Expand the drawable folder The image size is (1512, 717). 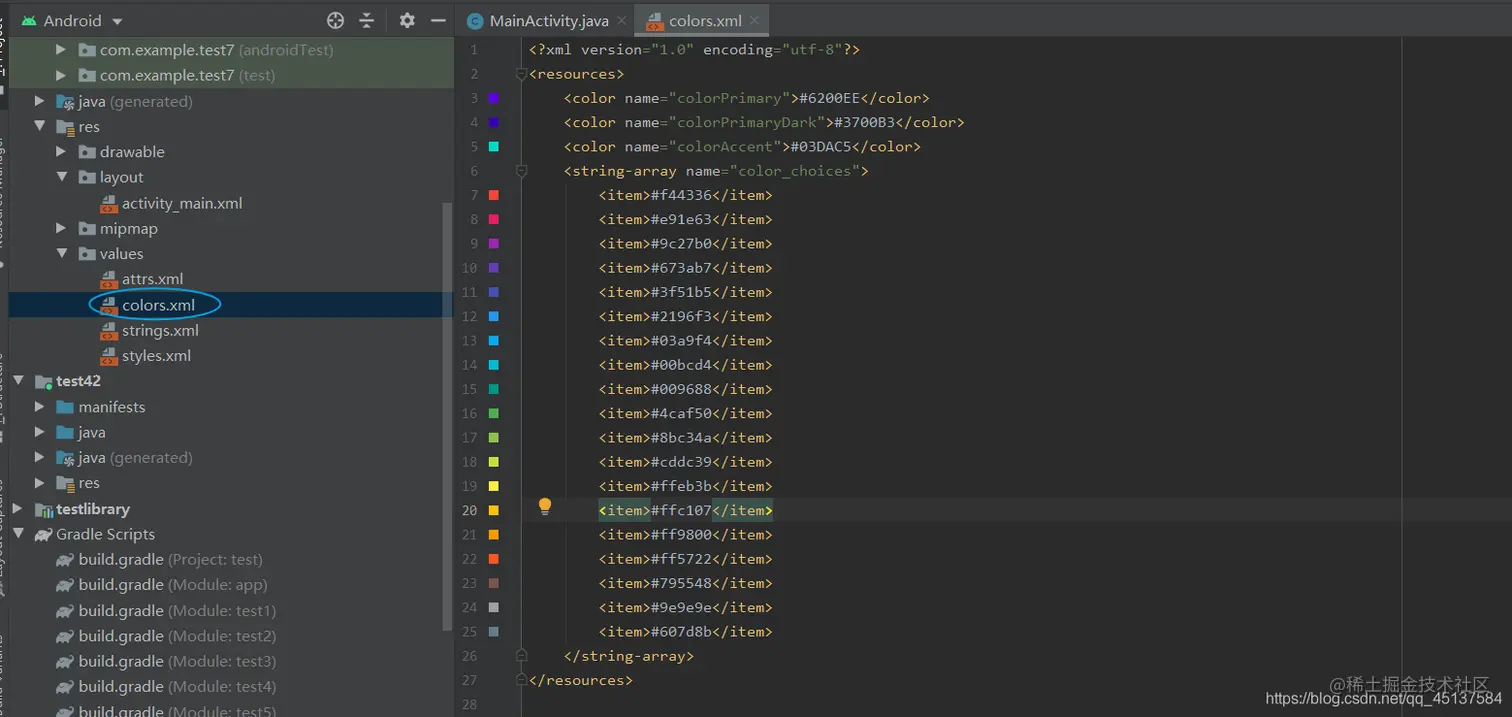click(x=61, y=152)
